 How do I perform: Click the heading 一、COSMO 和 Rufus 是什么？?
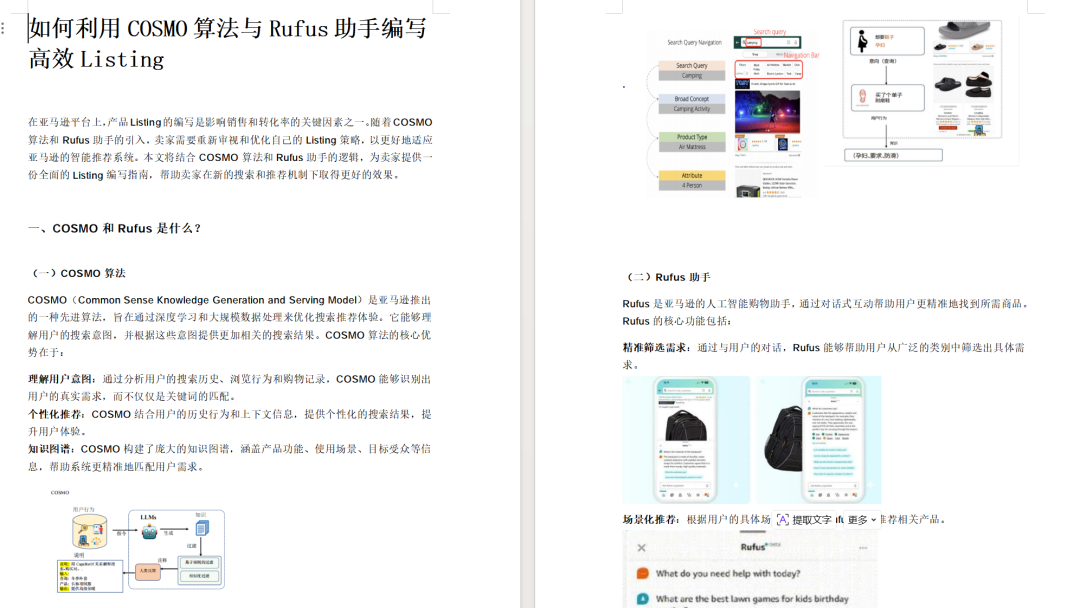tap(114, 229)
